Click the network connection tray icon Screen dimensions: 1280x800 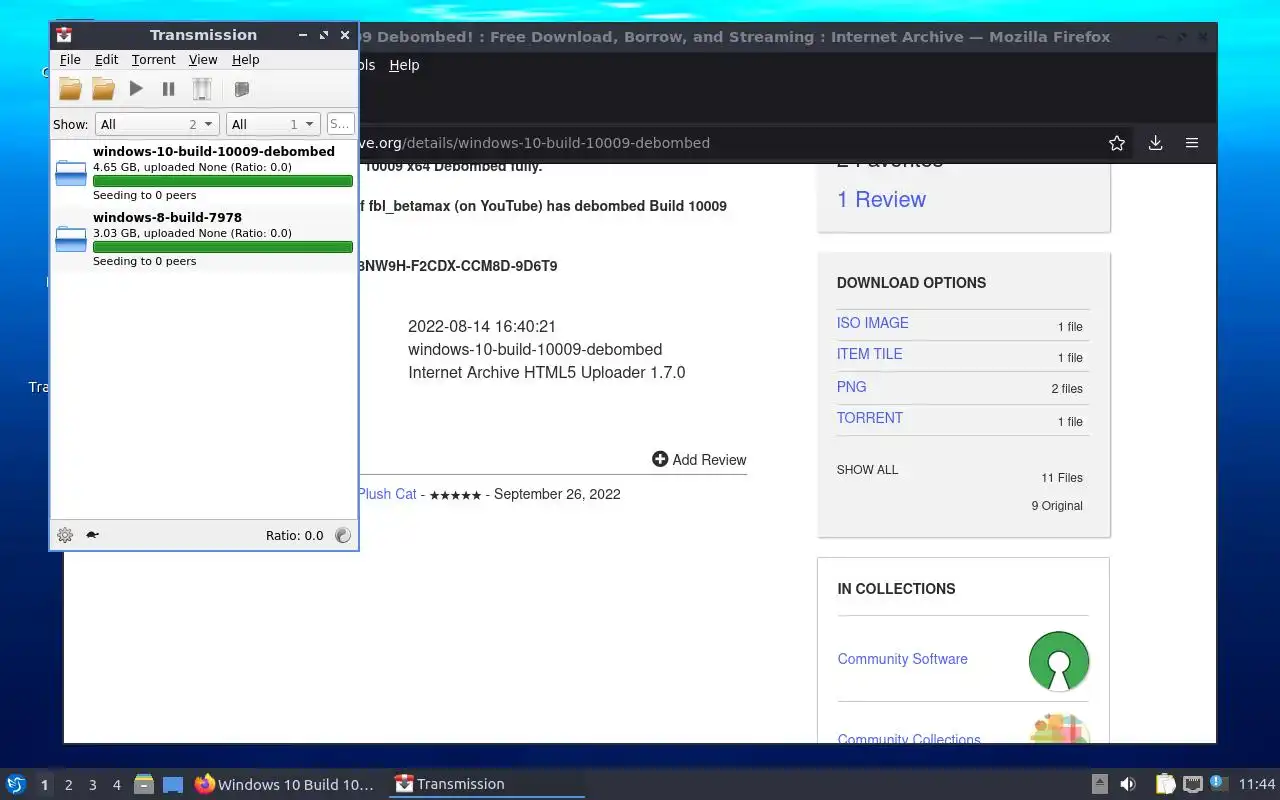[1192, 784]
